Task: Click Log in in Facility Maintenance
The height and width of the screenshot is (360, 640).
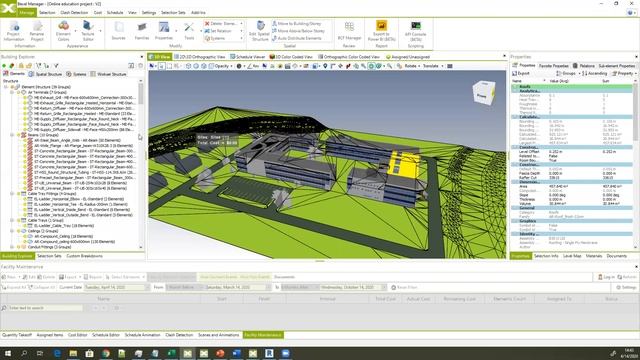Action: 606,277
